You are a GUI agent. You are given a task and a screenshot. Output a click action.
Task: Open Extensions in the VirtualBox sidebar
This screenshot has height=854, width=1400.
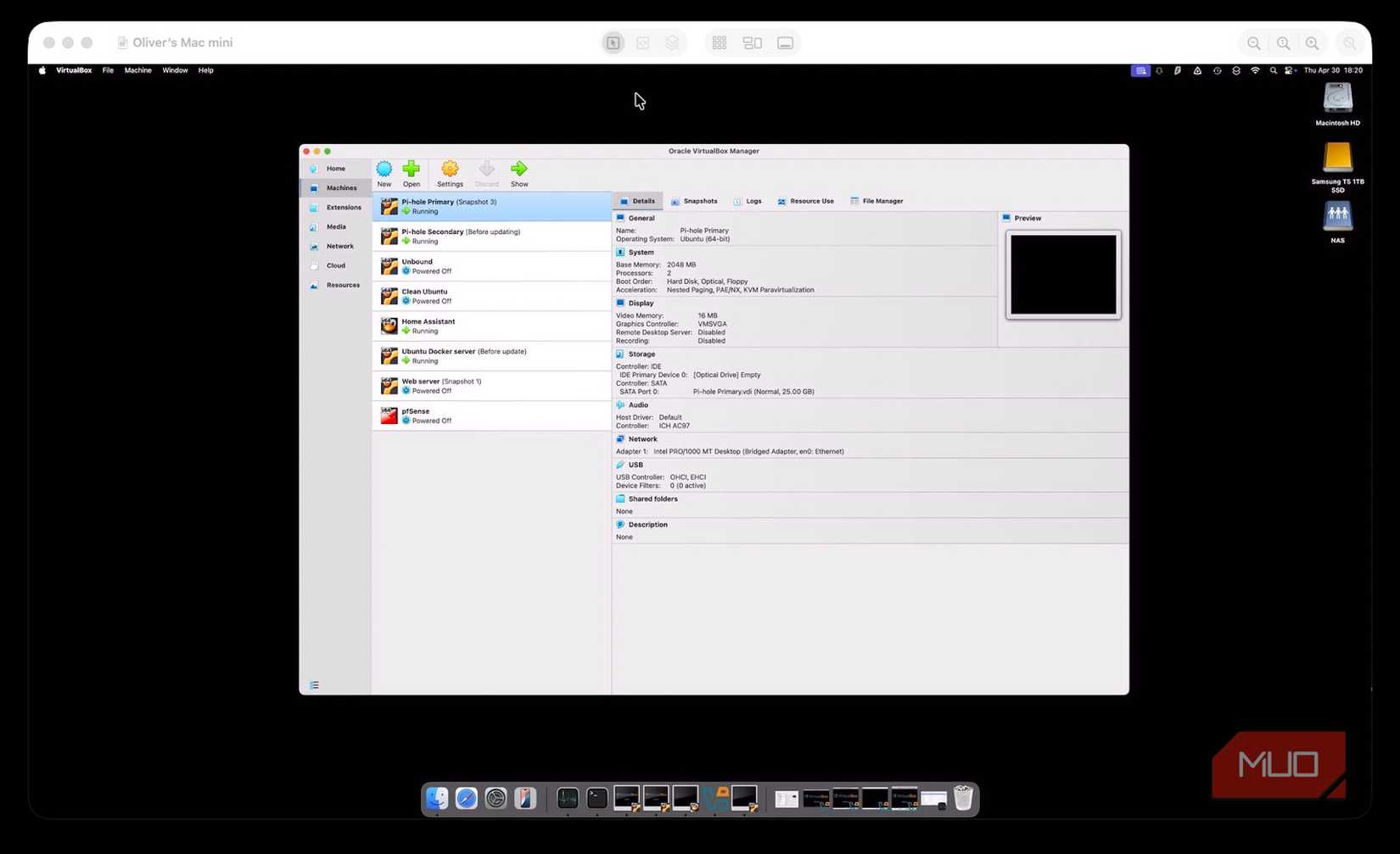pyautogui.click(x=335, y=208)
